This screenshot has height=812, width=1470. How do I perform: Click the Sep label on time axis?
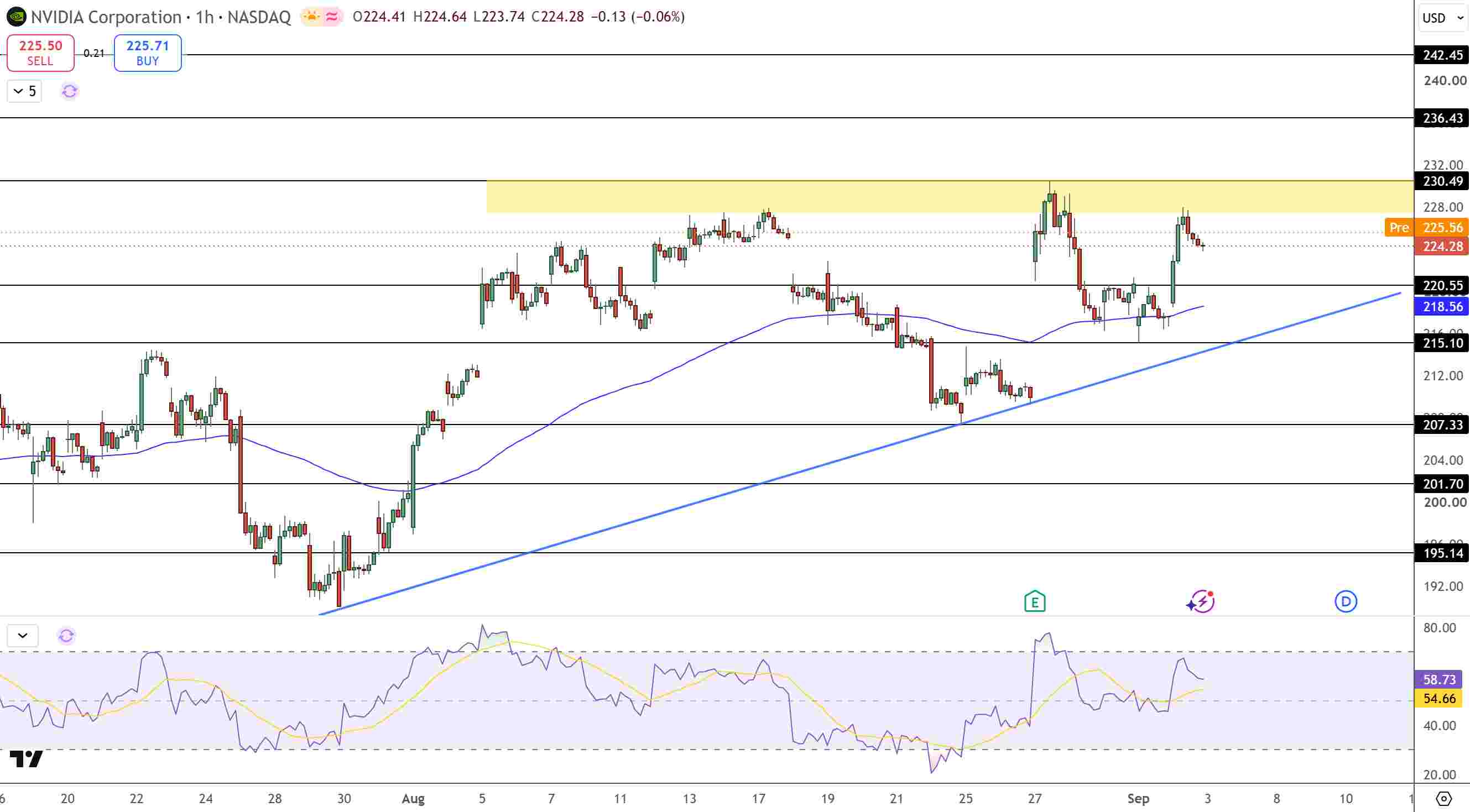coord(1139,799)
